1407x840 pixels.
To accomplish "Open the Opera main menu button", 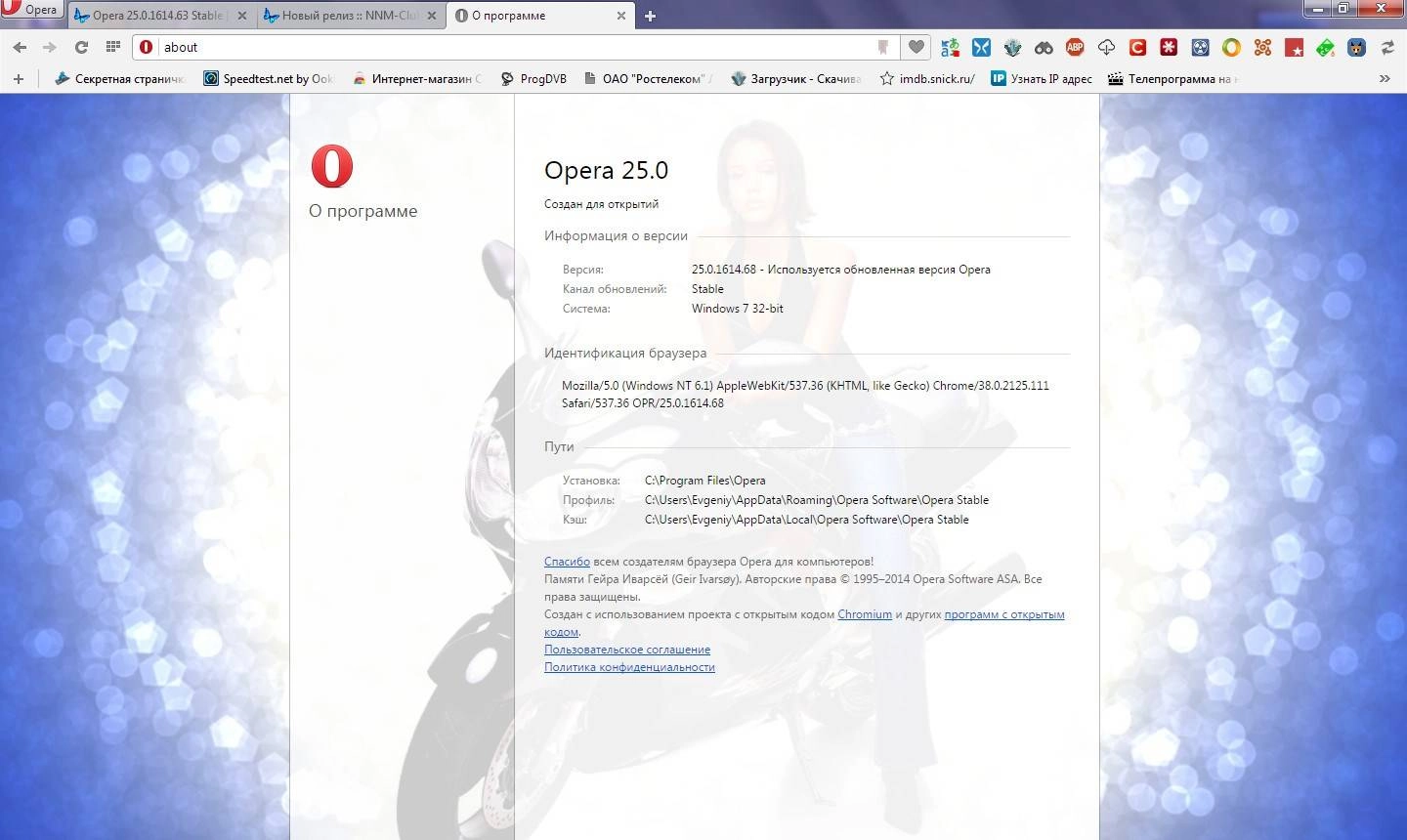I will [32, 10].
